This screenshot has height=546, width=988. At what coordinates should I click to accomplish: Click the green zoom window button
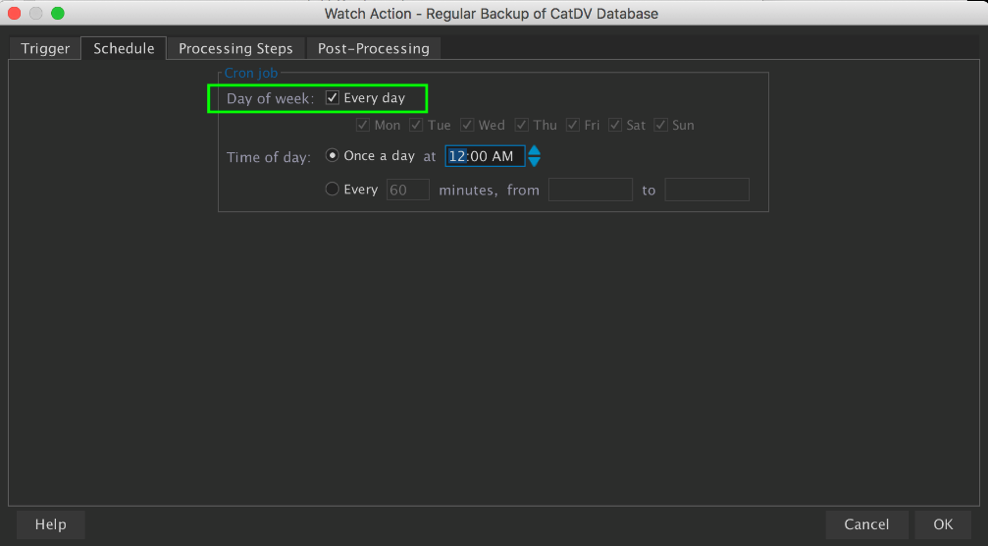57,13
